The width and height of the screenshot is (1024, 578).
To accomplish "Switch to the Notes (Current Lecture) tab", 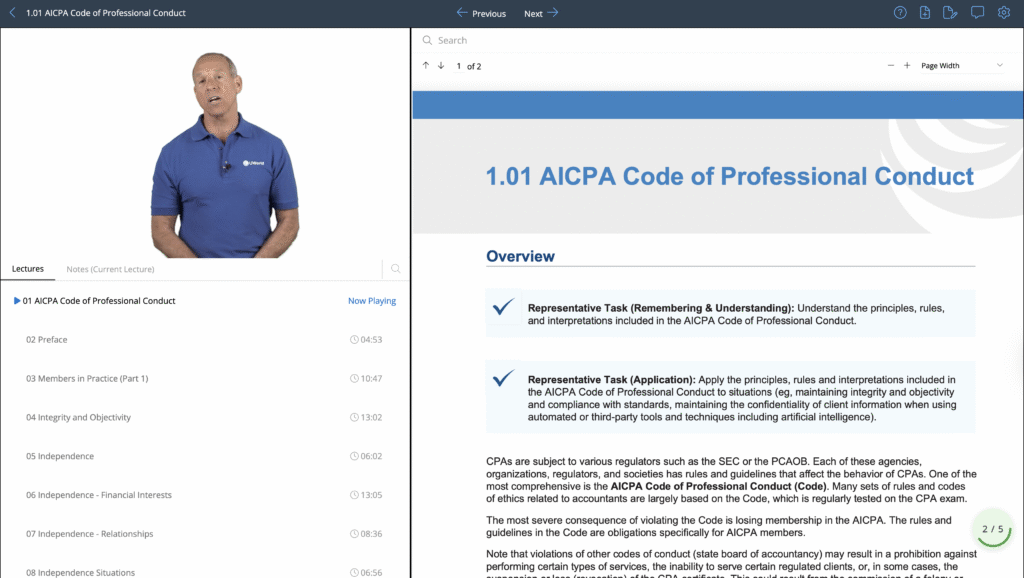I will (x=110, y=269).
